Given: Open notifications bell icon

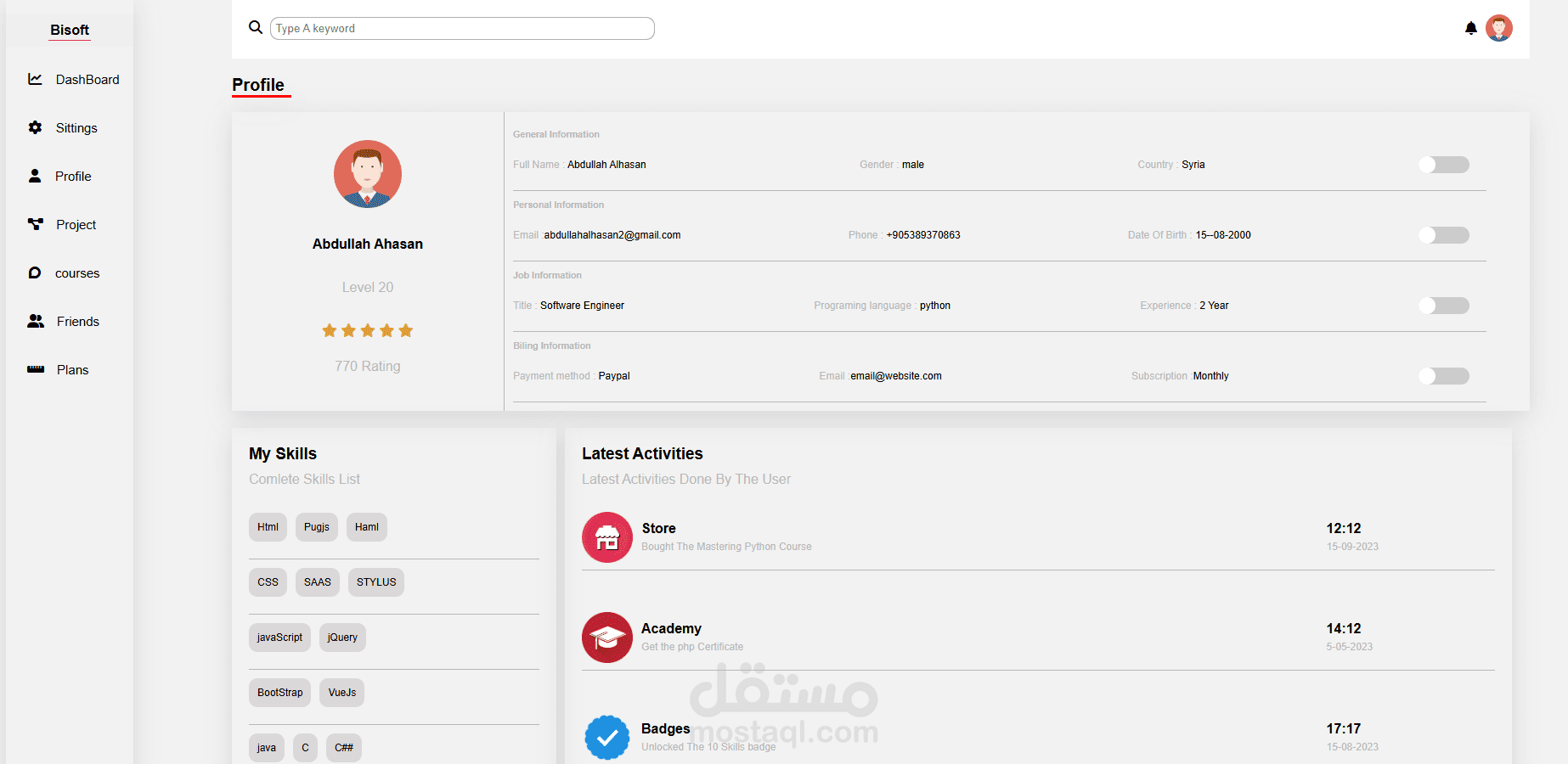Looking at the screenshot, I should tap(1471, 28).
